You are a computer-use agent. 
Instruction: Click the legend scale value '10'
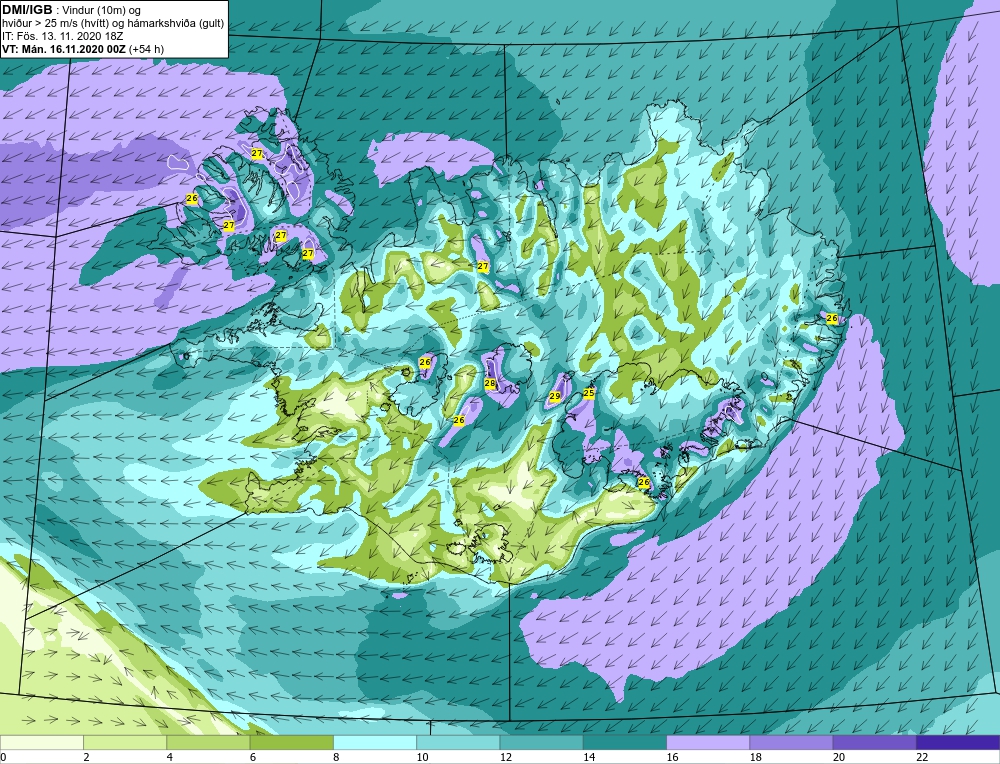(x=422, y=757)
